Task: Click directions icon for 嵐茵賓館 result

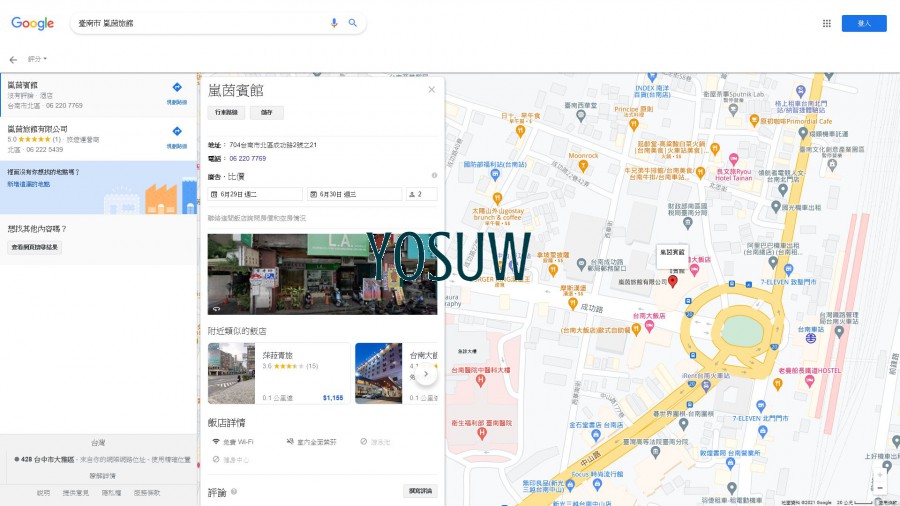Action: point(177,87)
